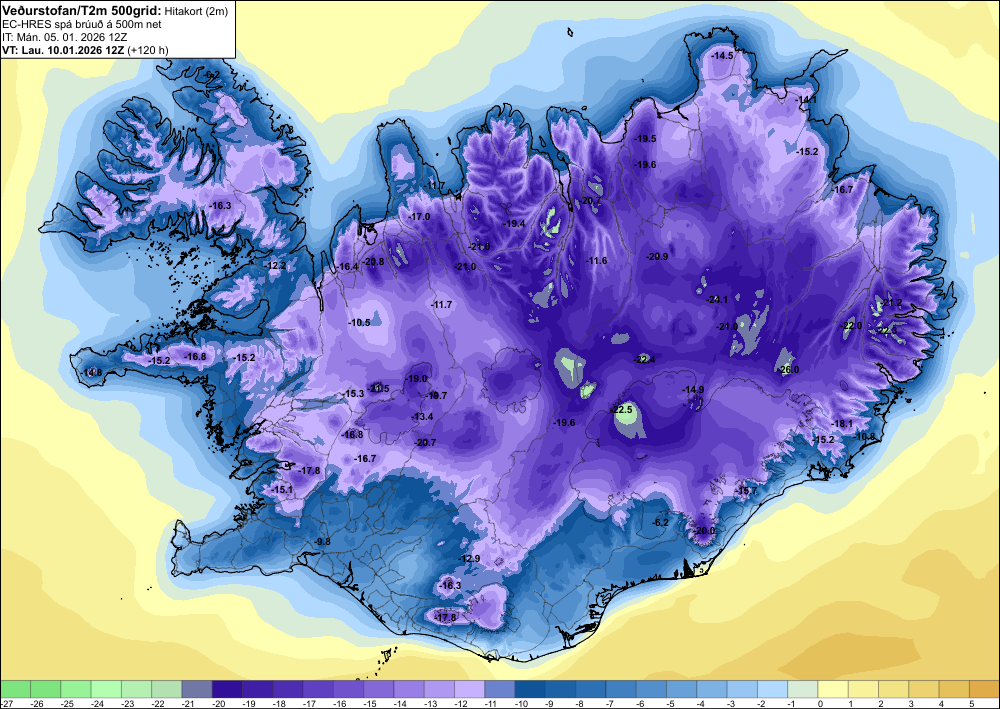Click the -12.2 temperature value
The height and width of the screenshot is (709, 1000).
[x=276, y=265]
